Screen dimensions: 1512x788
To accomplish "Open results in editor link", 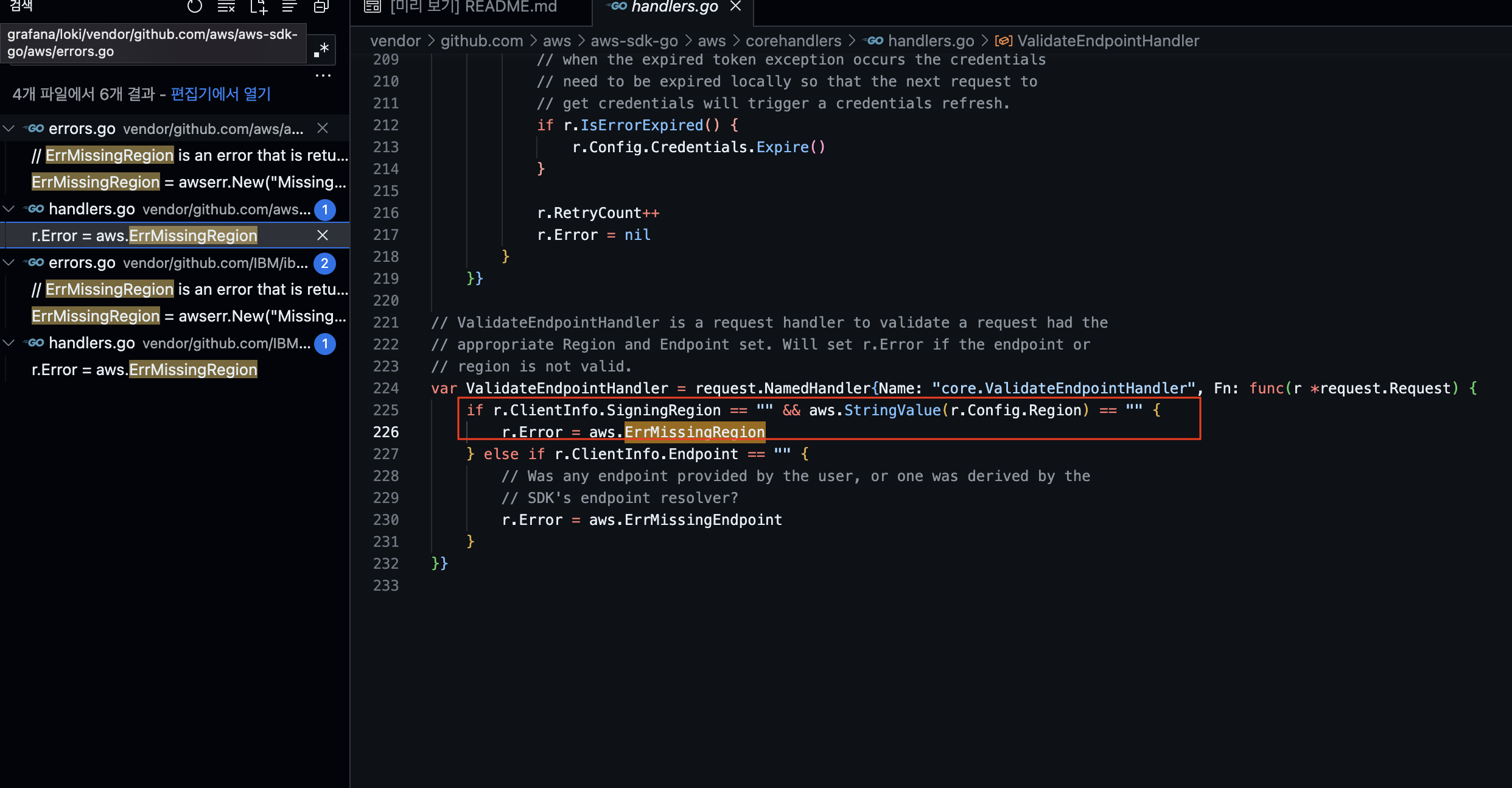I will pos(221,94).
